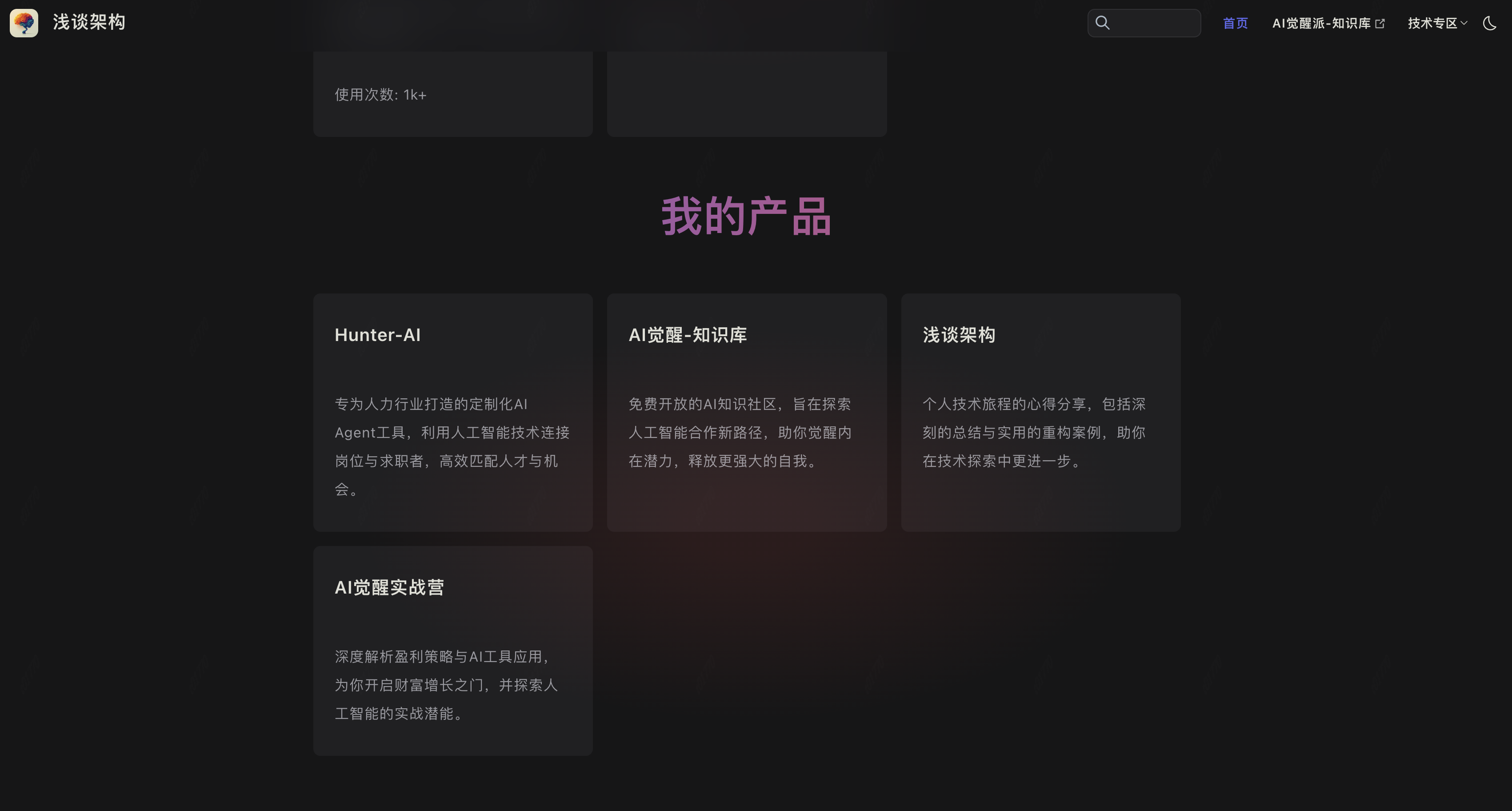The height and width of the screenshot is (811, 1512).
Task: Select the 浅谈架构 product card
Action: click(x=959, y=335)
